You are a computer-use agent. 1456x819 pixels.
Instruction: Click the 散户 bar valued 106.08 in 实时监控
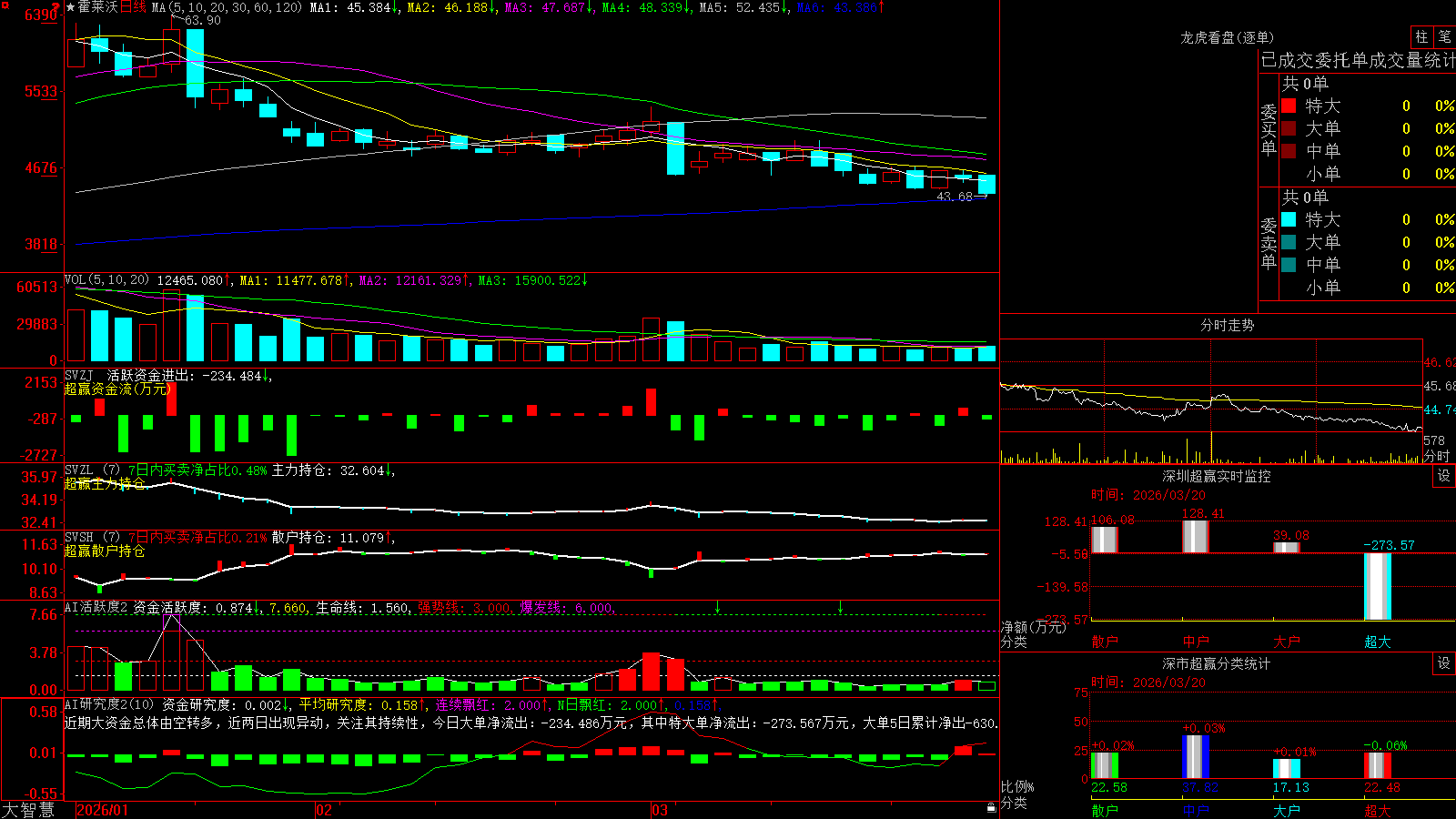click(1104, 540)
